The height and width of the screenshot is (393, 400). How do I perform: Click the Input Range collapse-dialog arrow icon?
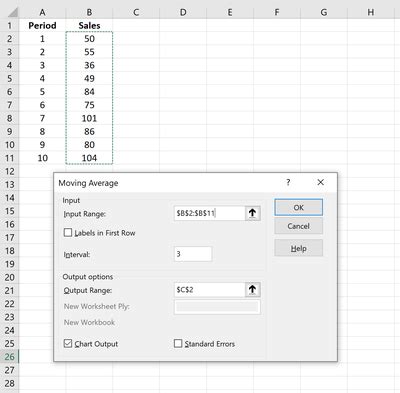coord(252,213)
